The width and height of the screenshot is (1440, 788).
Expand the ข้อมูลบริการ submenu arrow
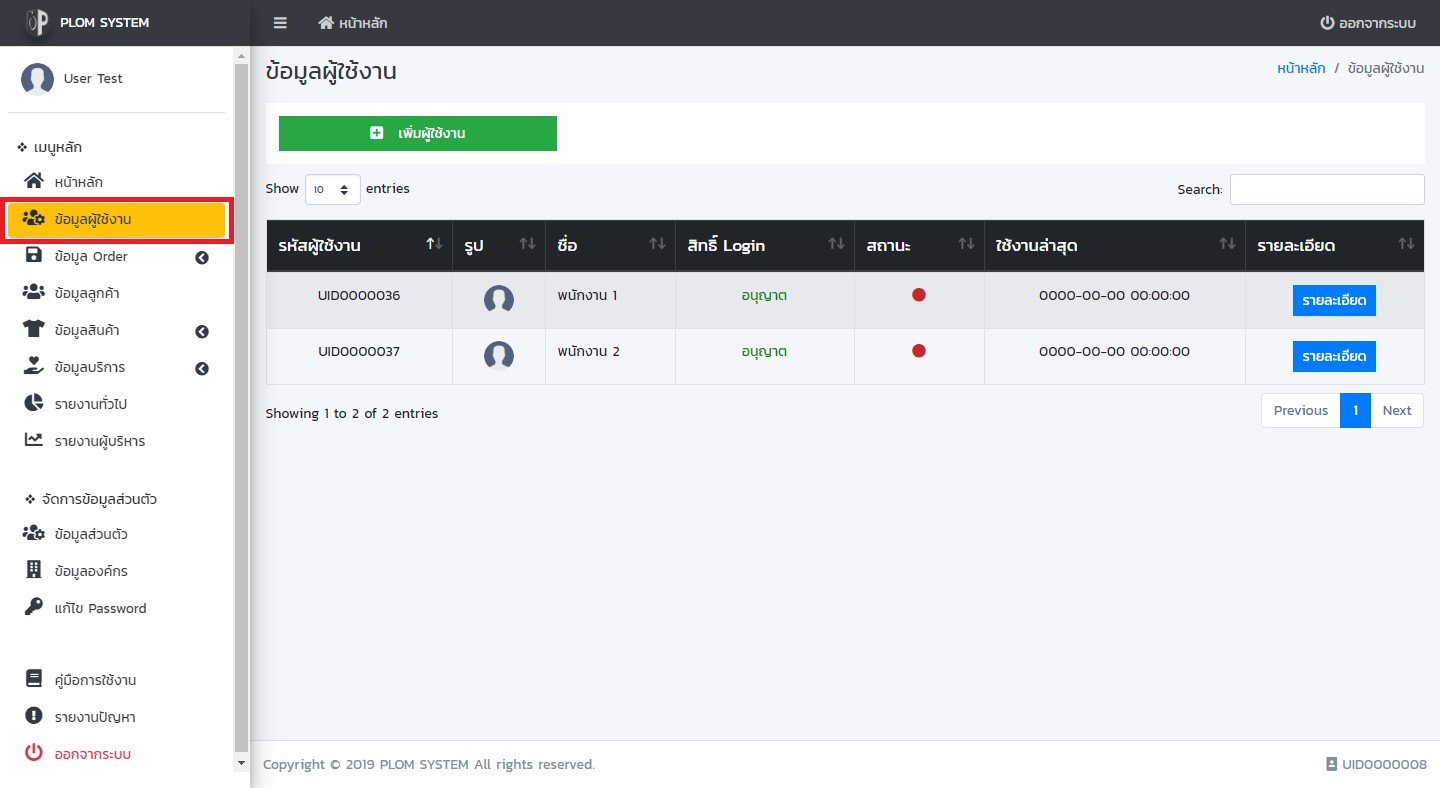pyautogui.click(x=202, y=368)
